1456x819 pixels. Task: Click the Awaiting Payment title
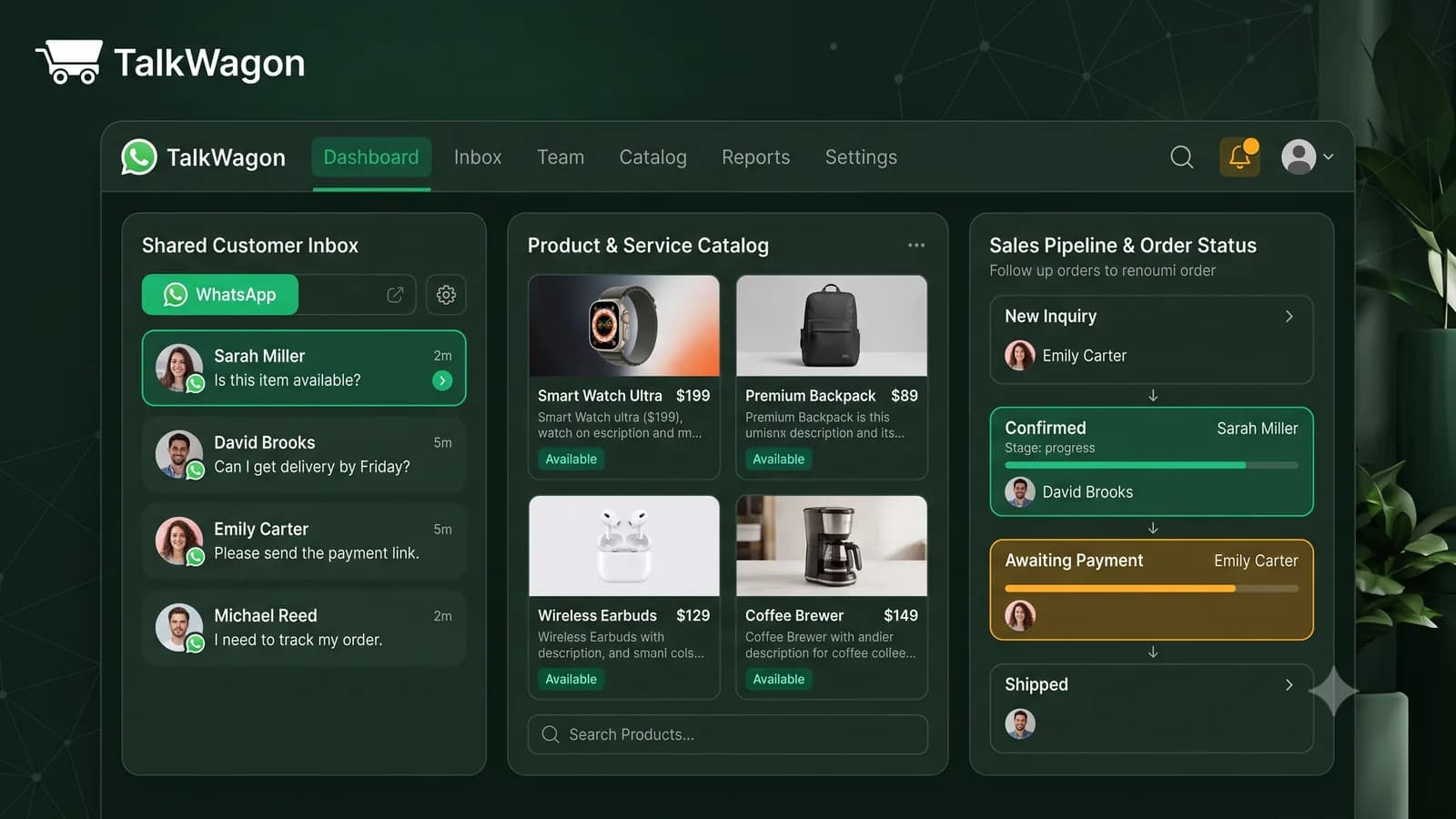1074,561
